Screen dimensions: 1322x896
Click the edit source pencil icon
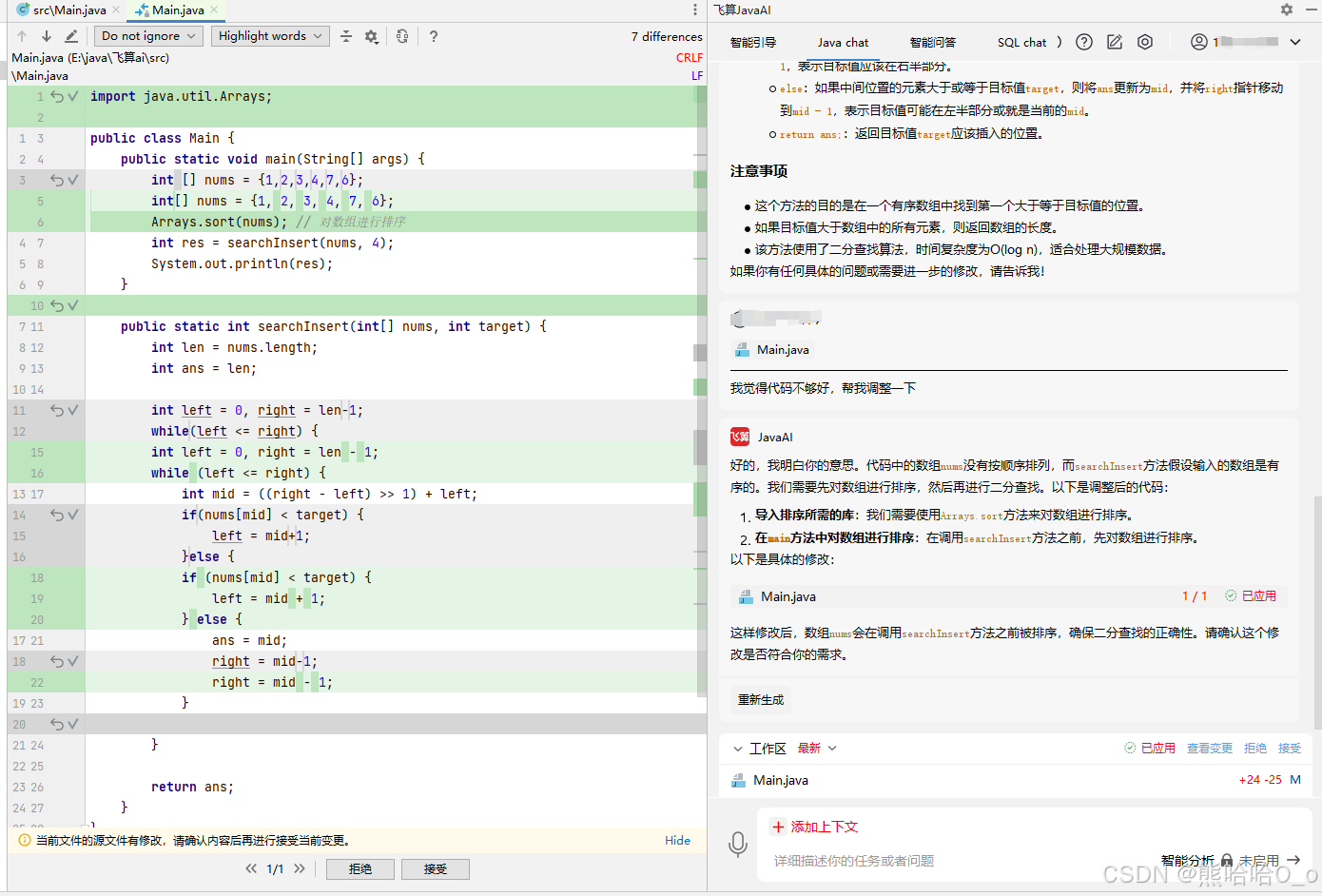pos(71,36)
